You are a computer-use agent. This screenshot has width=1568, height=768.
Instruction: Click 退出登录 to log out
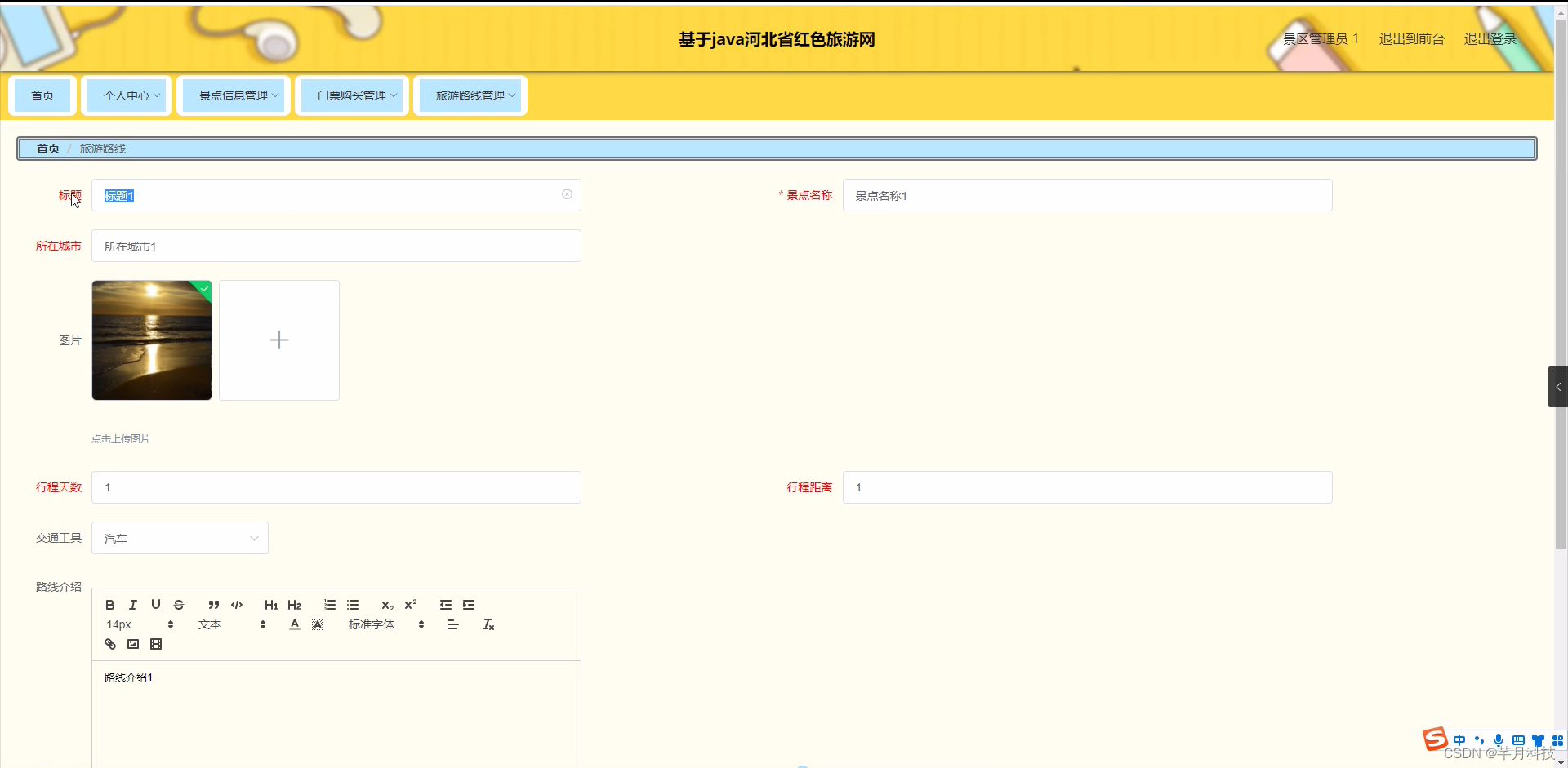point(1490,38)
